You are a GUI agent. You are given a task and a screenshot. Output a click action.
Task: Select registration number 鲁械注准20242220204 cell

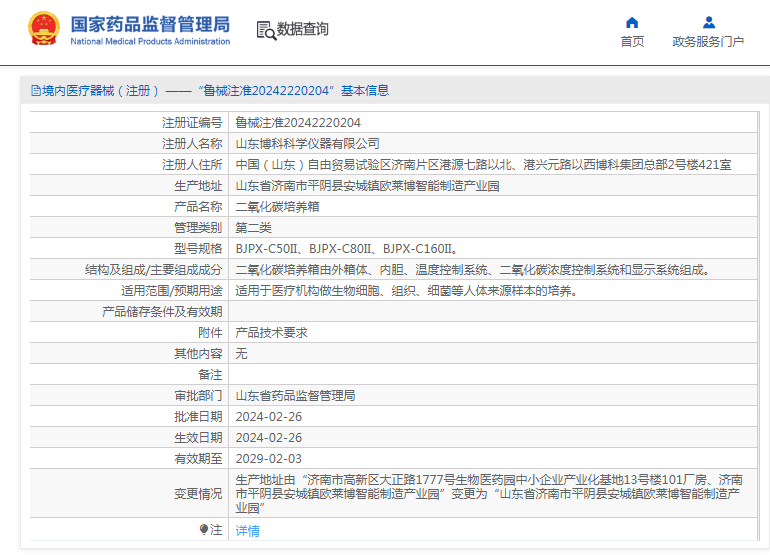298,122
